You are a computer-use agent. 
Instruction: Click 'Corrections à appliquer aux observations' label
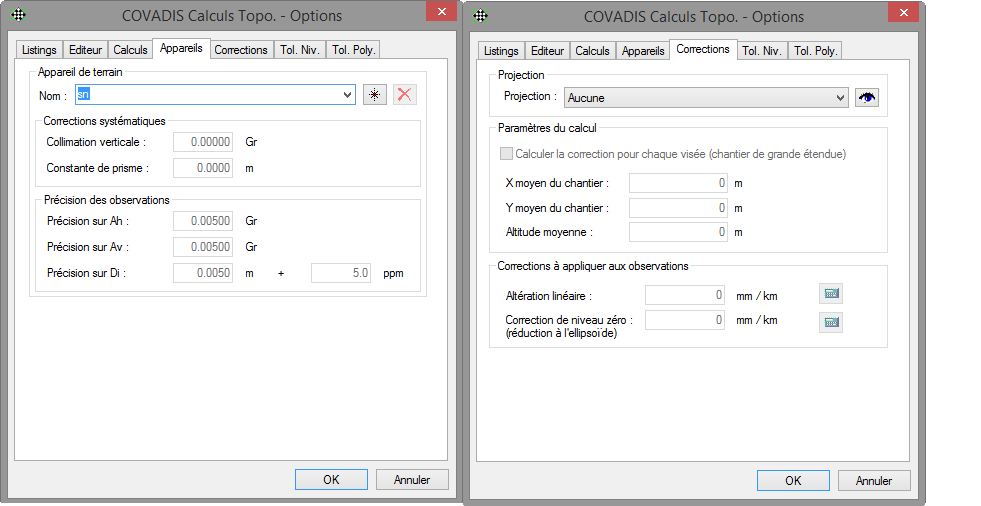pyautogui.click(x=592, y=266)
